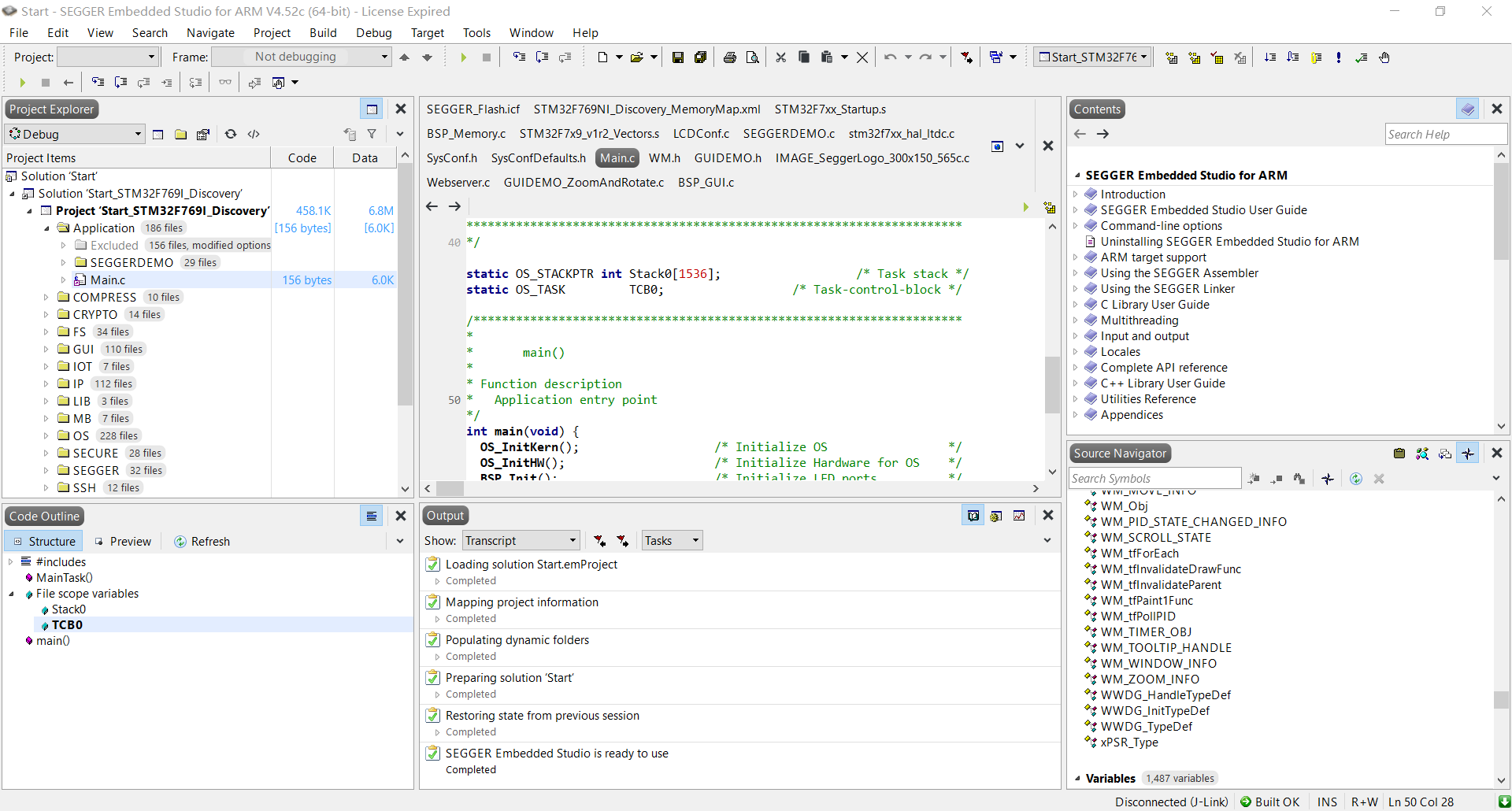The height and width of the screenshot is (811, 1512).
Task: Toggle Source Navigator blue cross button
Action: pyautogui.click(x=1468, y=453)
